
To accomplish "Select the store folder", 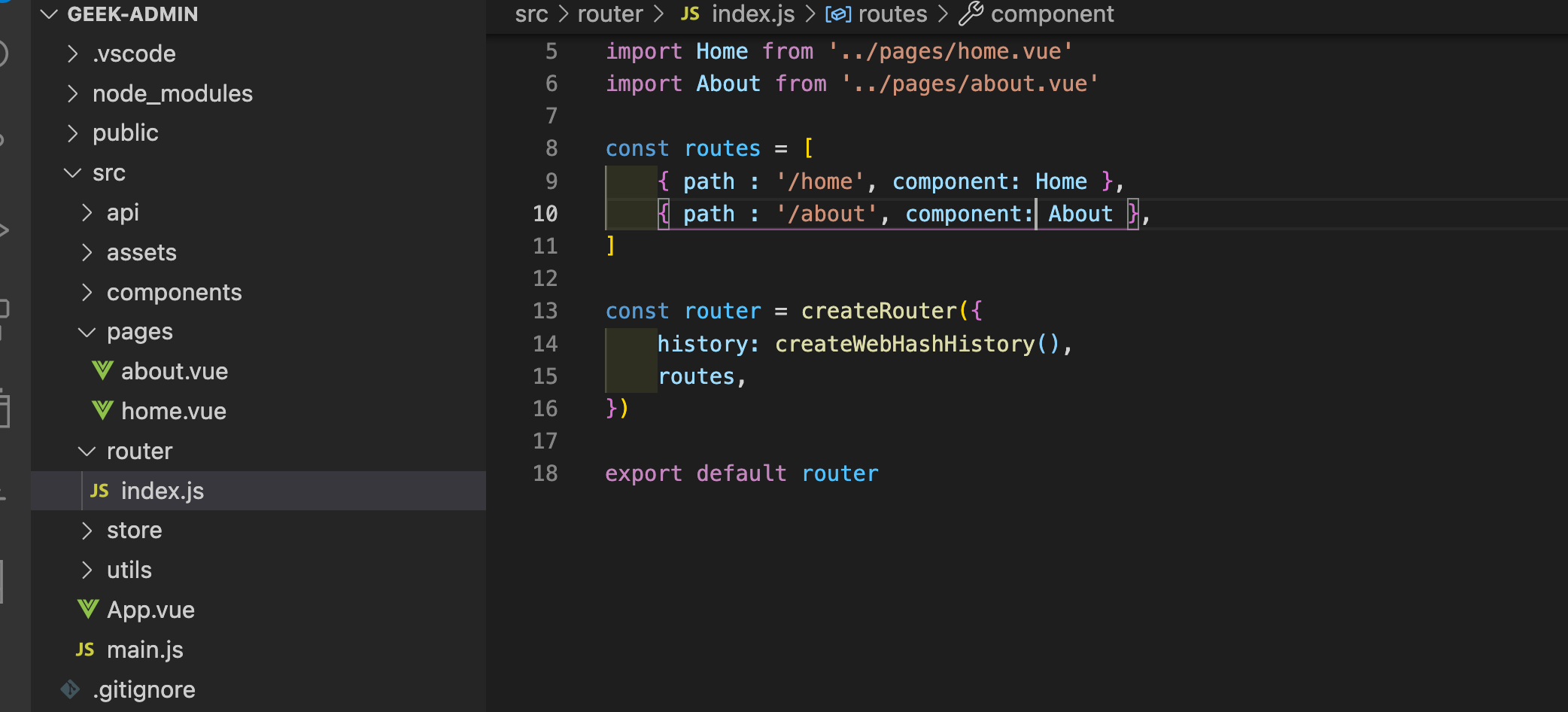I will [134, 530].
